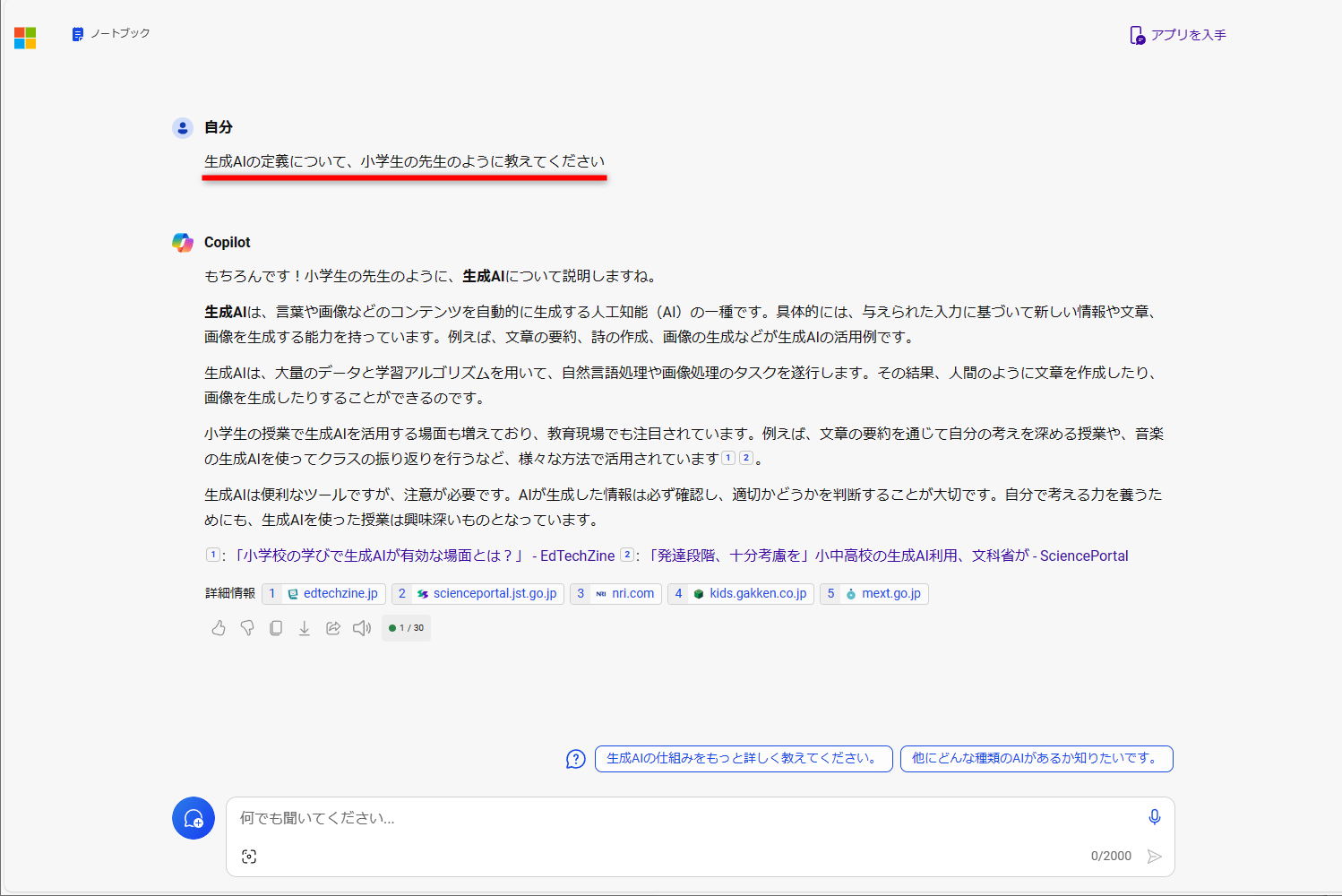The width and height of the screenshot is (1342, 896).
Task: Click アプリを入手 at top right
Action: (x=1177, y=34)
